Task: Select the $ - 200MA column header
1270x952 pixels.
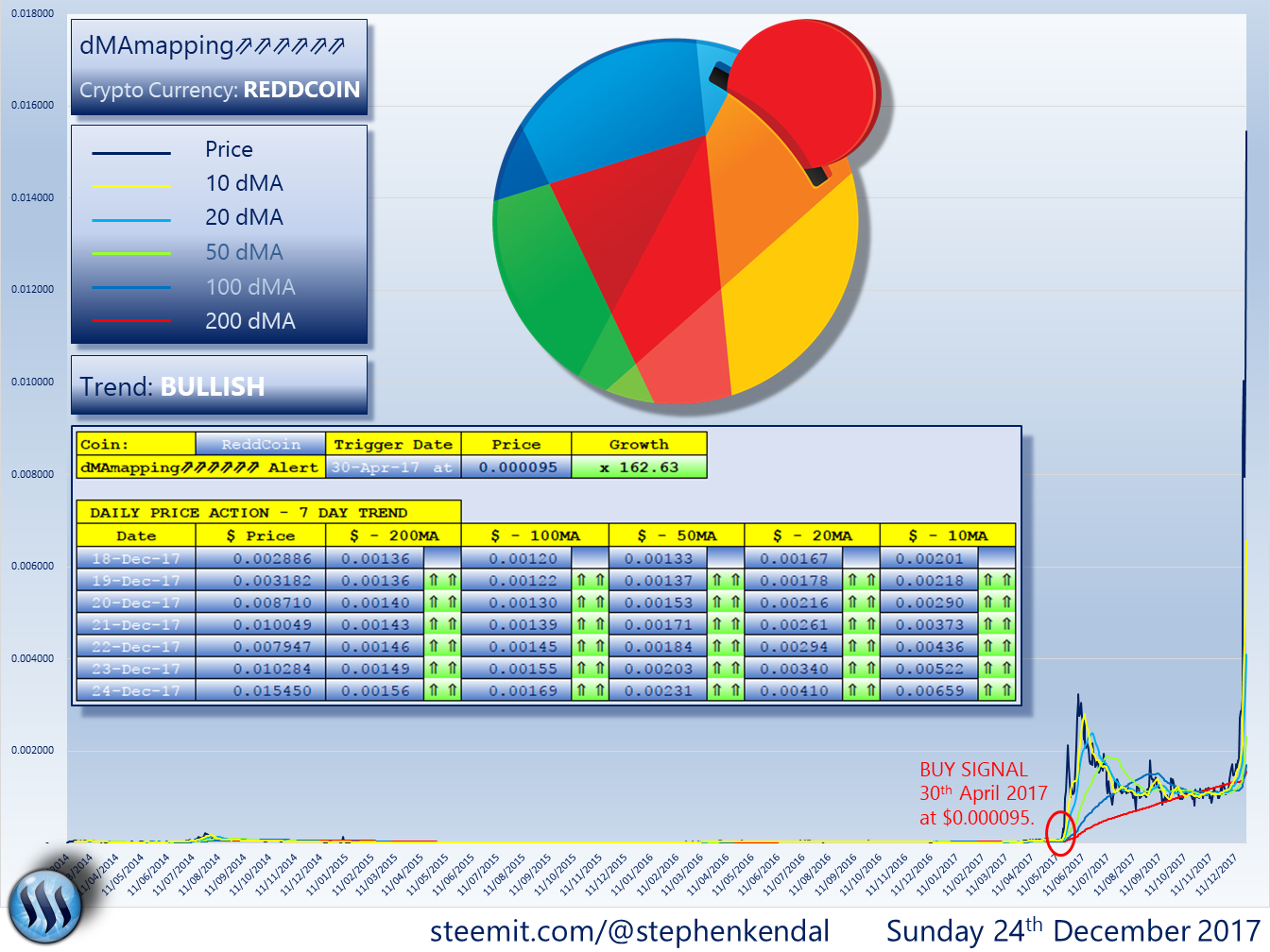Action: [x=393, y=535]
